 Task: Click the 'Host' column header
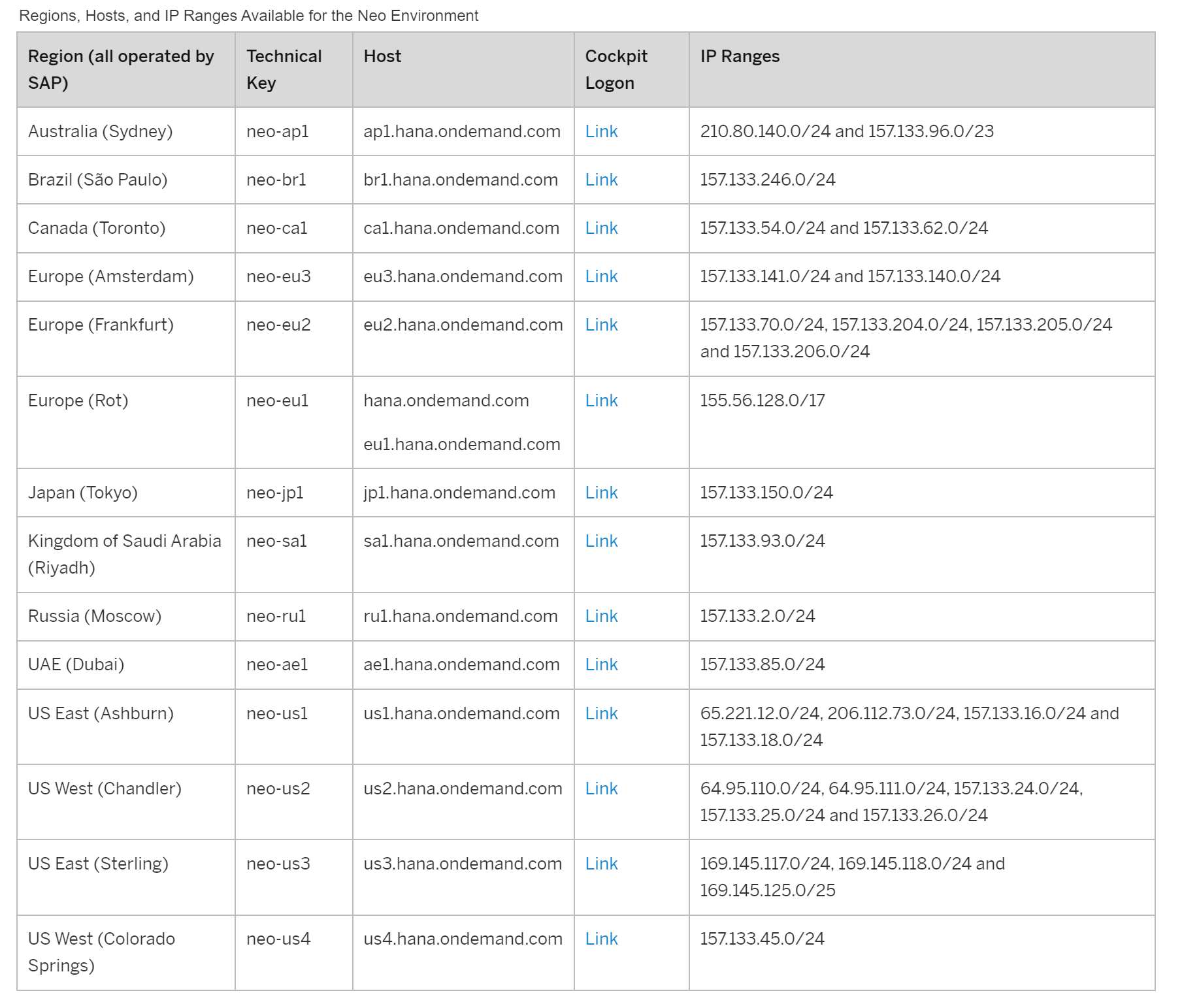click(463, 69)
